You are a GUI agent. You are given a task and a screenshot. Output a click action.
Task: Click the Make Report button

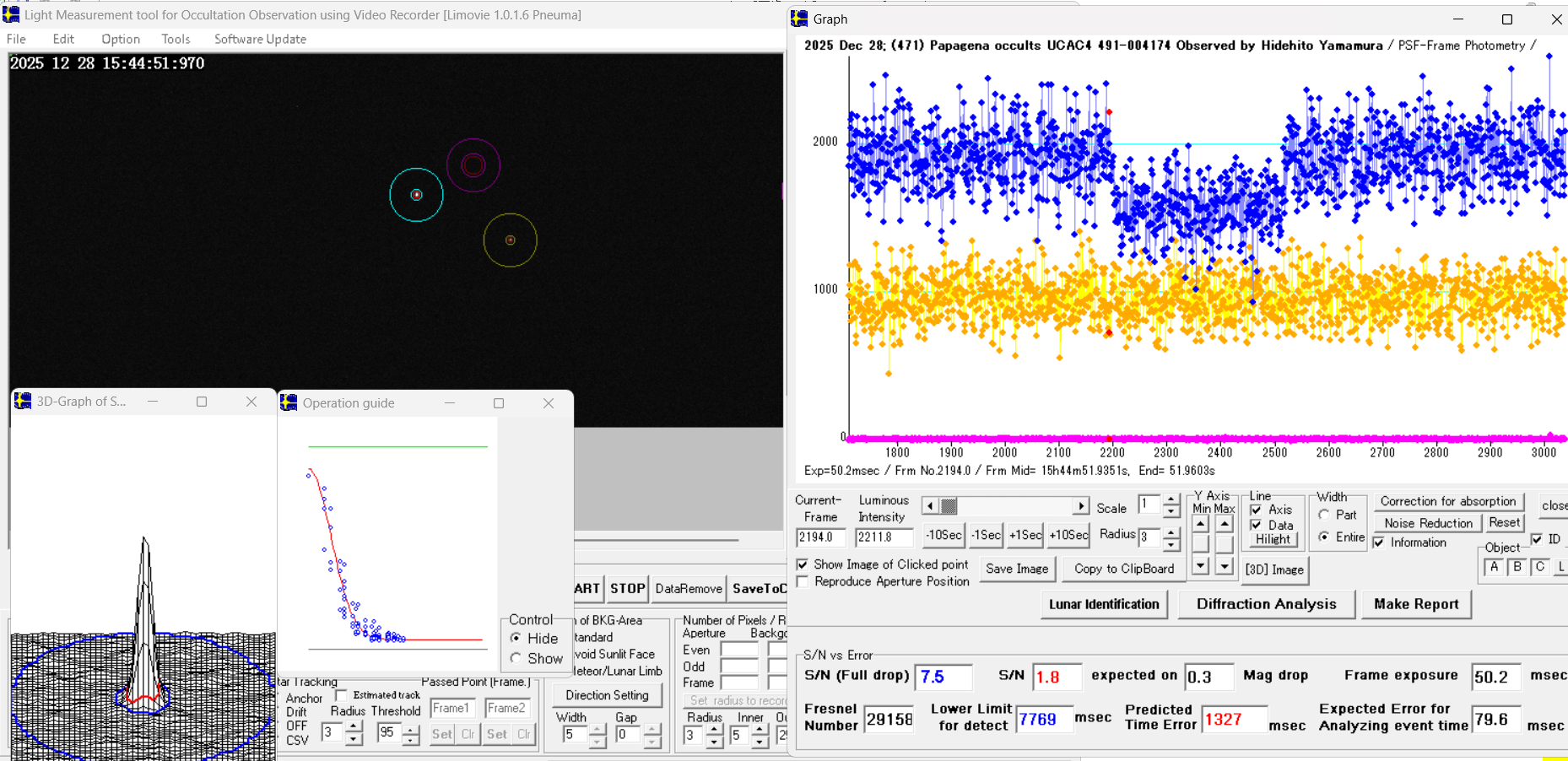(1415, 604)
